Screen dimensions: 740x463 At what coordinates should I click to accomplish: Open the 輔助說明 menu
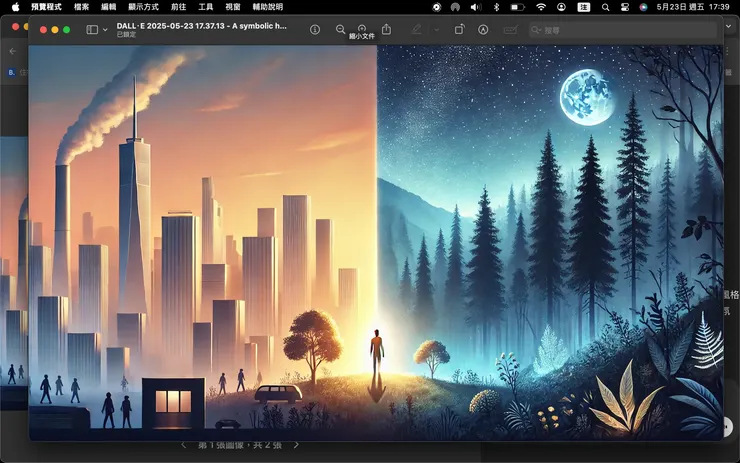click(x=268, y=7)
